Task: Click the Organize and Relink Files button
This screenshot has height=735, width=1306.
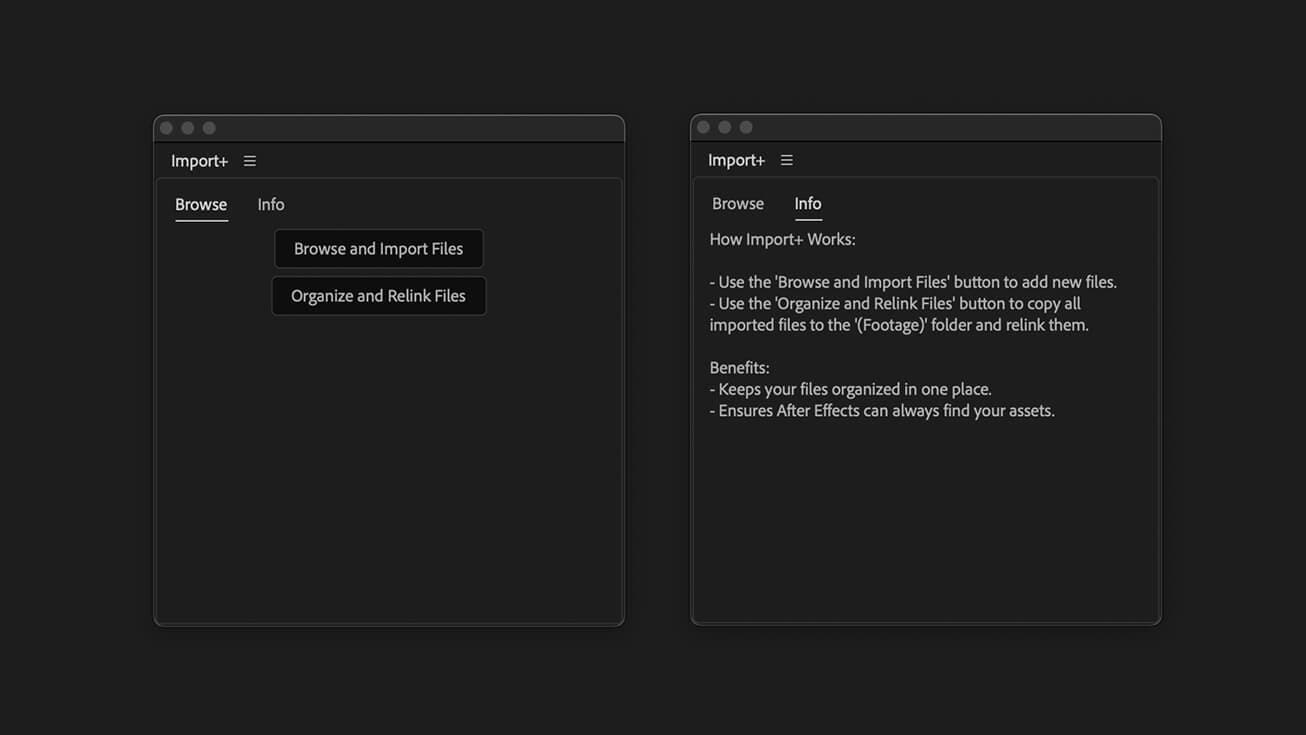Action: coord(378,295)
